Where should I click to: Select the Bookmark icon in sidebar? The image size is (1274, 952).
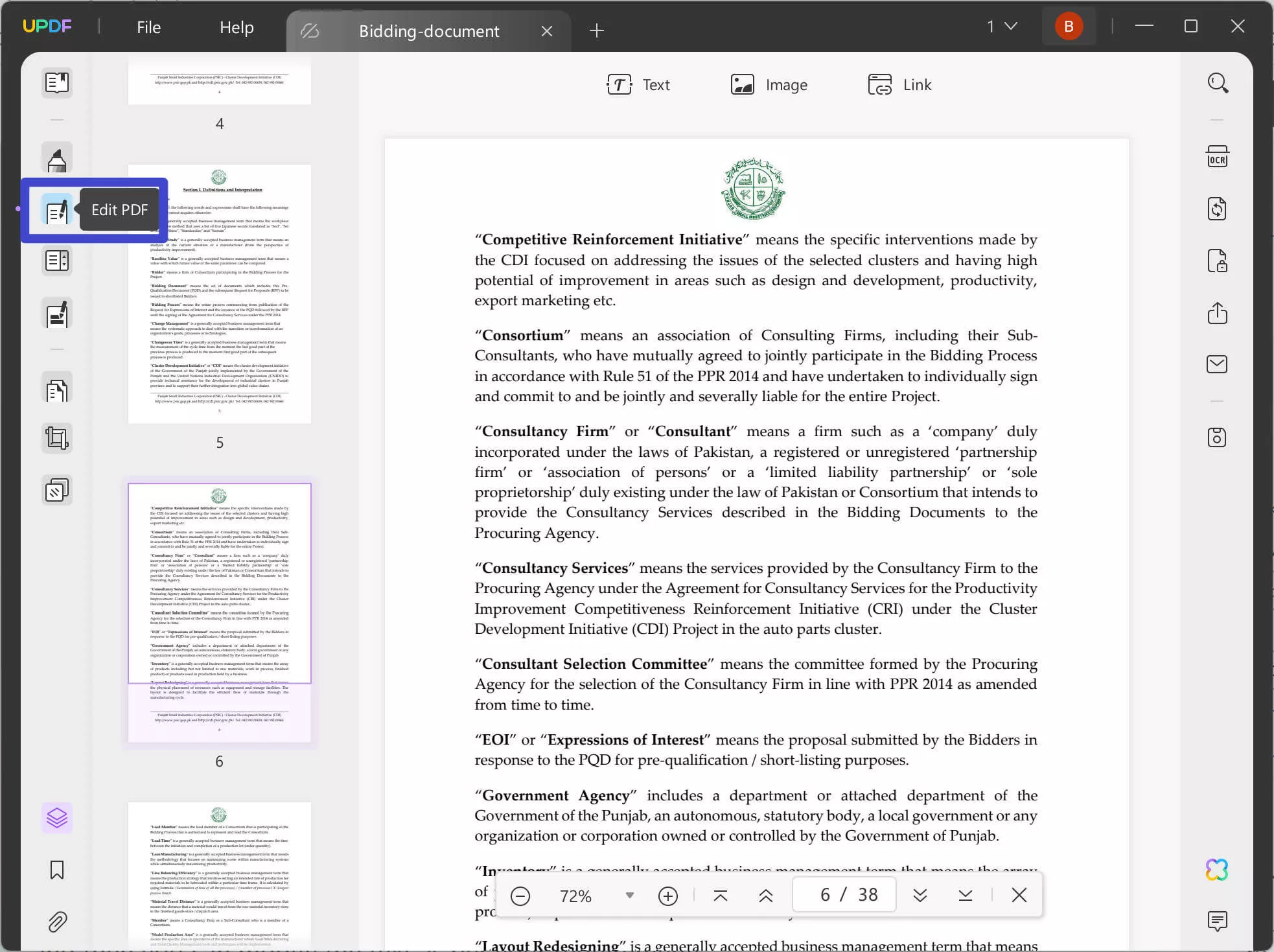57,870
